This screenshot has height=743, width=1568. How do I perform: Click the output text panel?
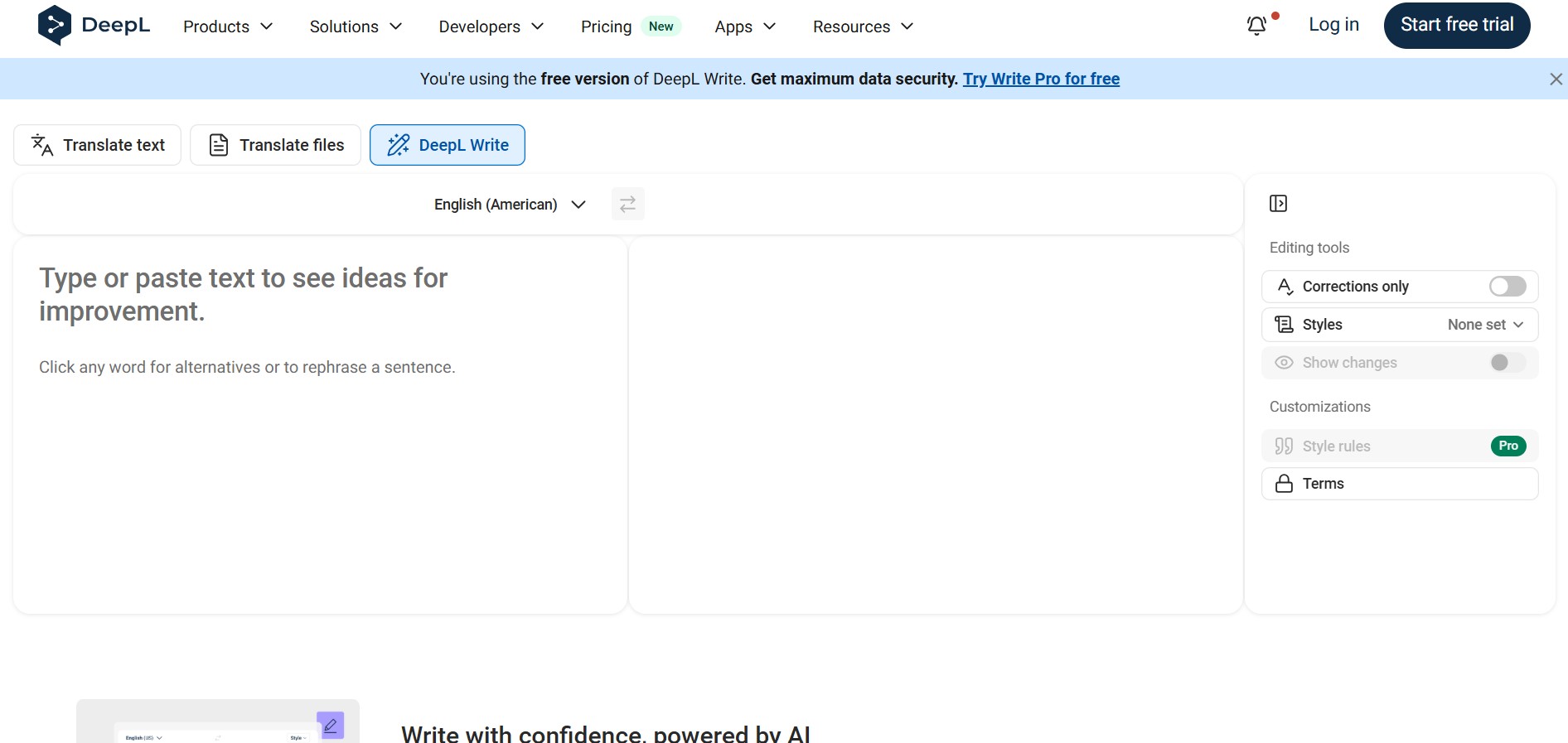tap(936, 426)
